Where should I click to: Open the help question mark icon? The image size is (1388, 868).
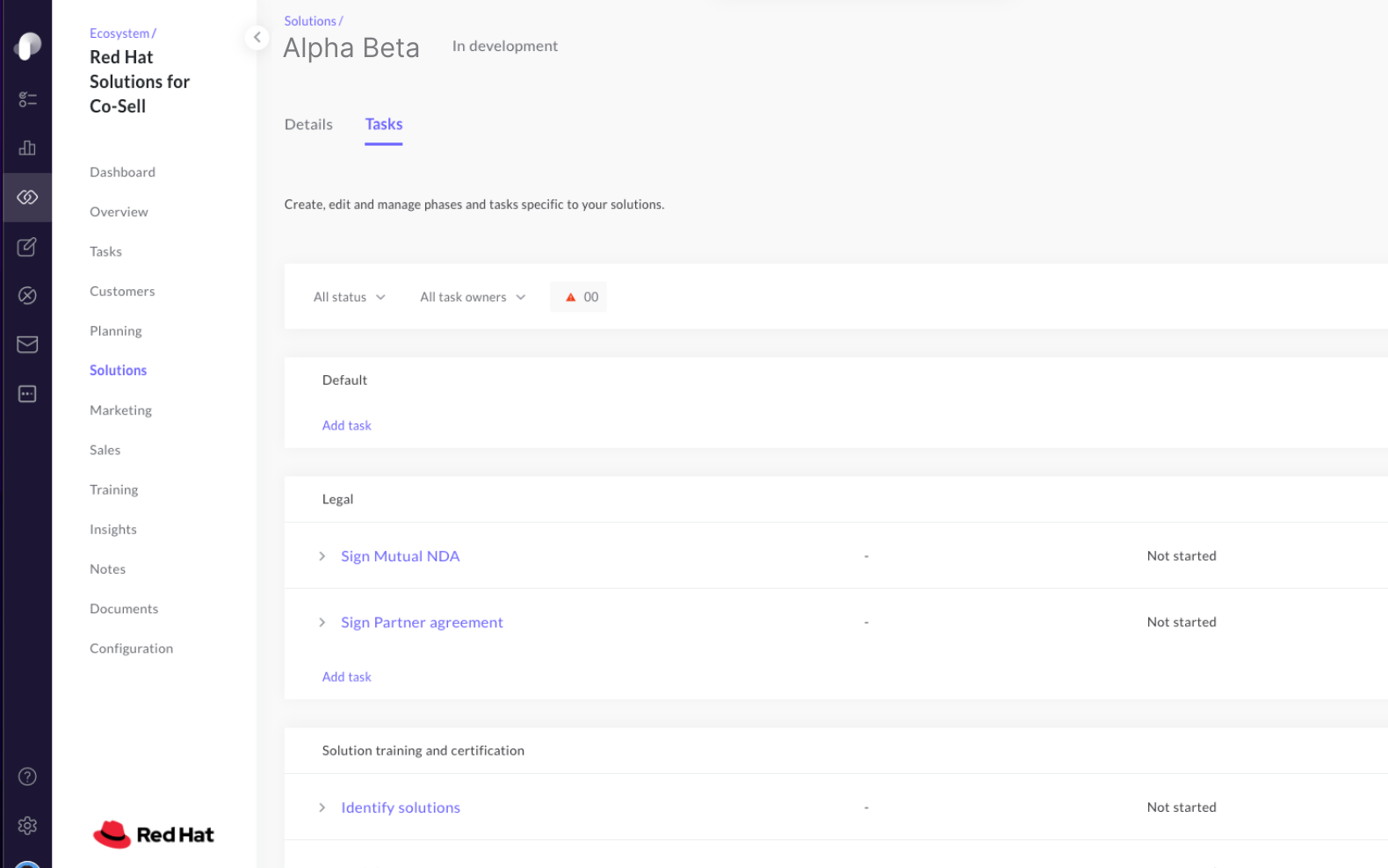[27, 777]
